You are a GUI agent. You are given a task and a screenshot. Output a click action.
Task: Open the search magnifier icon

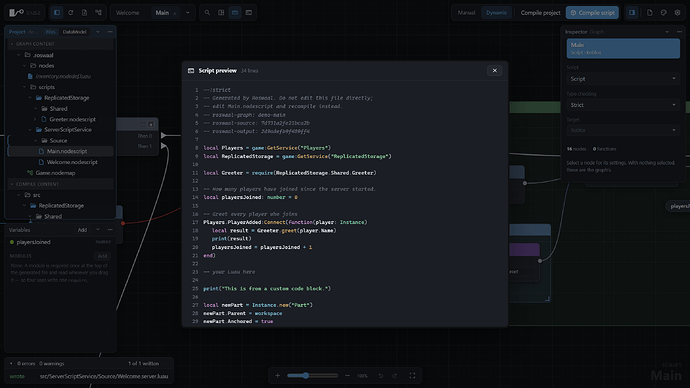click(207, 13)
